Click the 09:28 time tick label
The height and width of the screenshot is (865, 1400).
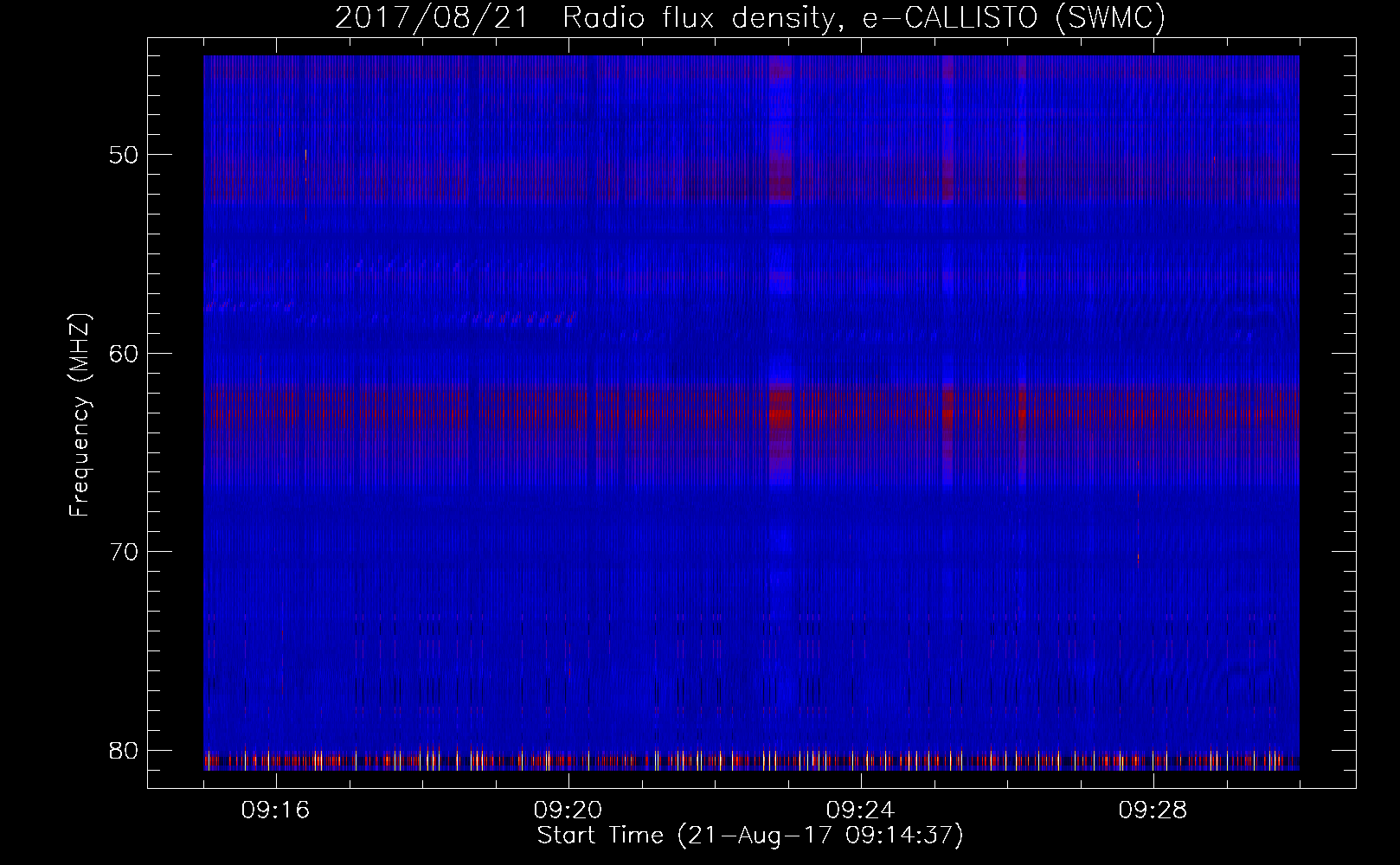click(1153, 811)
